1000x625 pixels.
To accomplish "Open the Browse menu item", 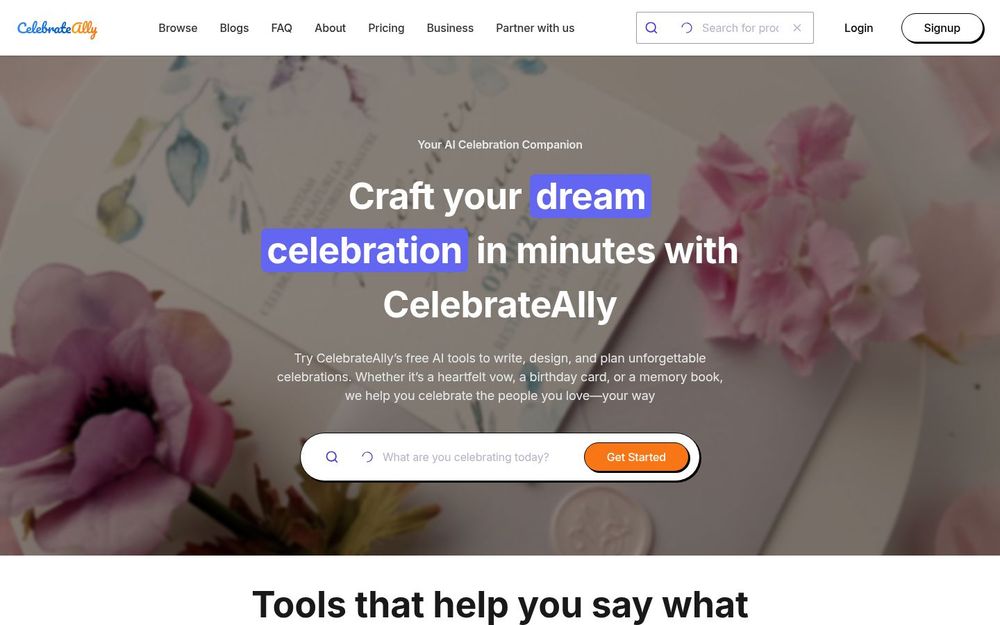I will coord(178,28).
